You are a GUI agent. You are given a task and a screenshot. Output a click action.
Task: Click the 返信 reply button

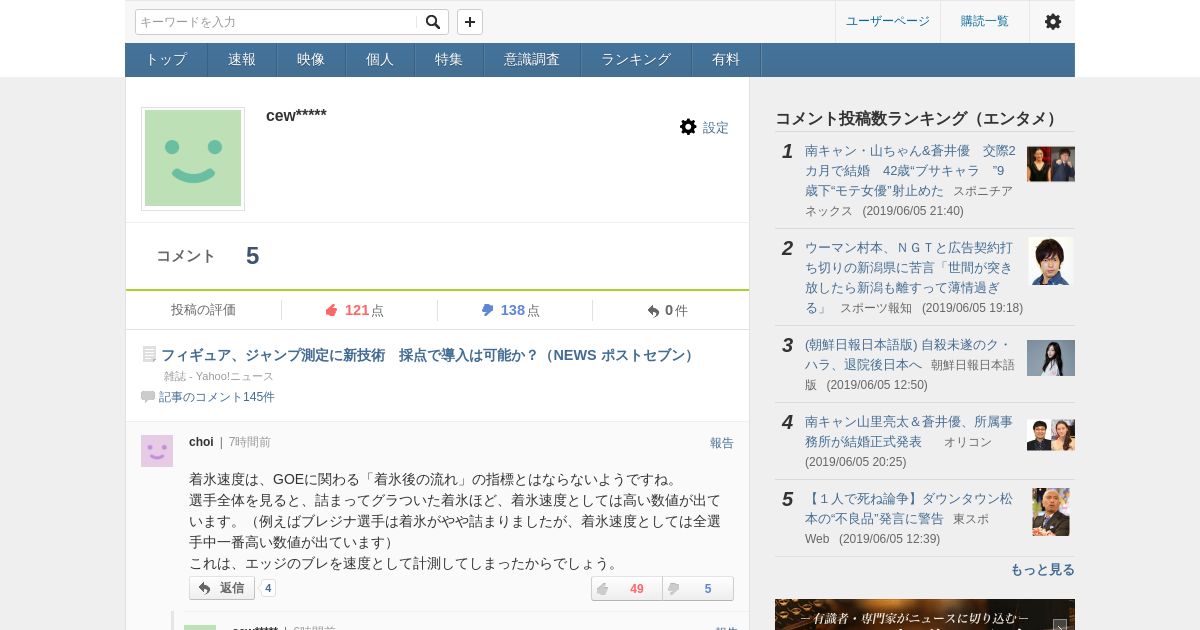222,588
